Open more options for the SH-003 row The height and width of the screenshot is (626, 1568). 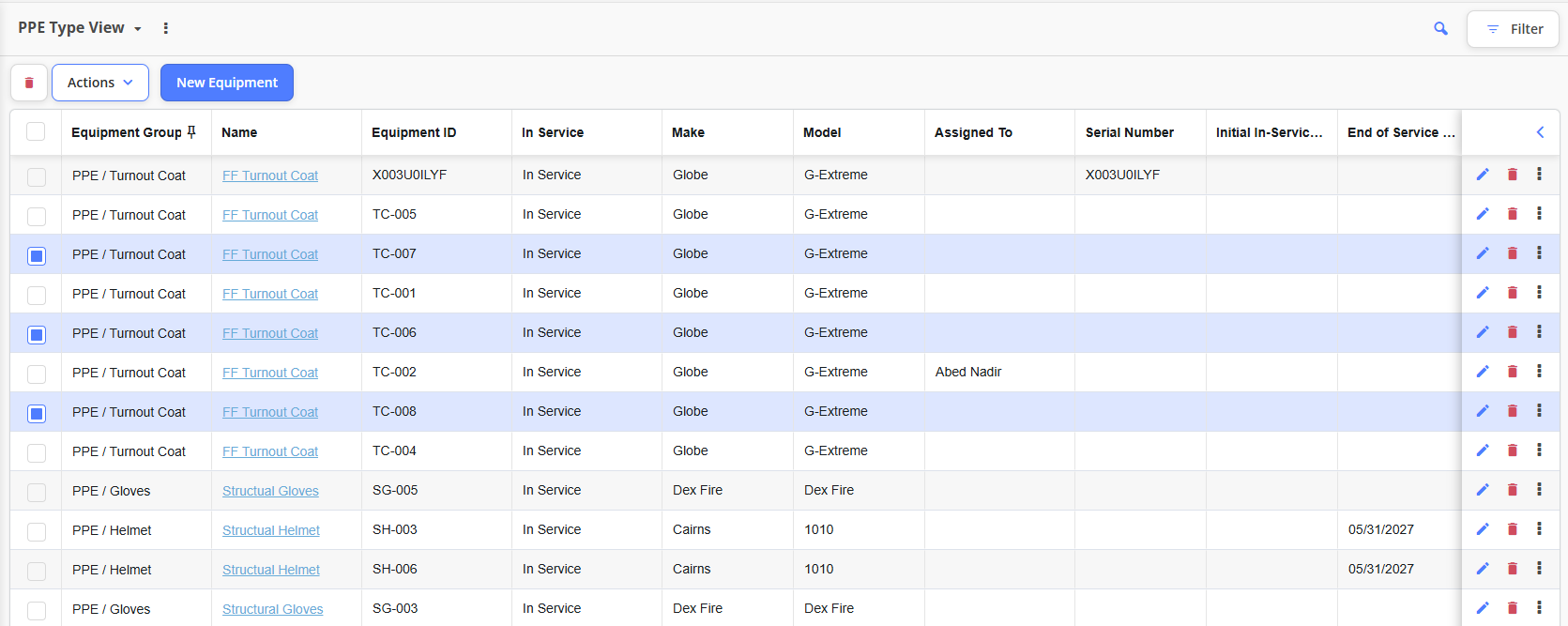[x=1539, y=529]
